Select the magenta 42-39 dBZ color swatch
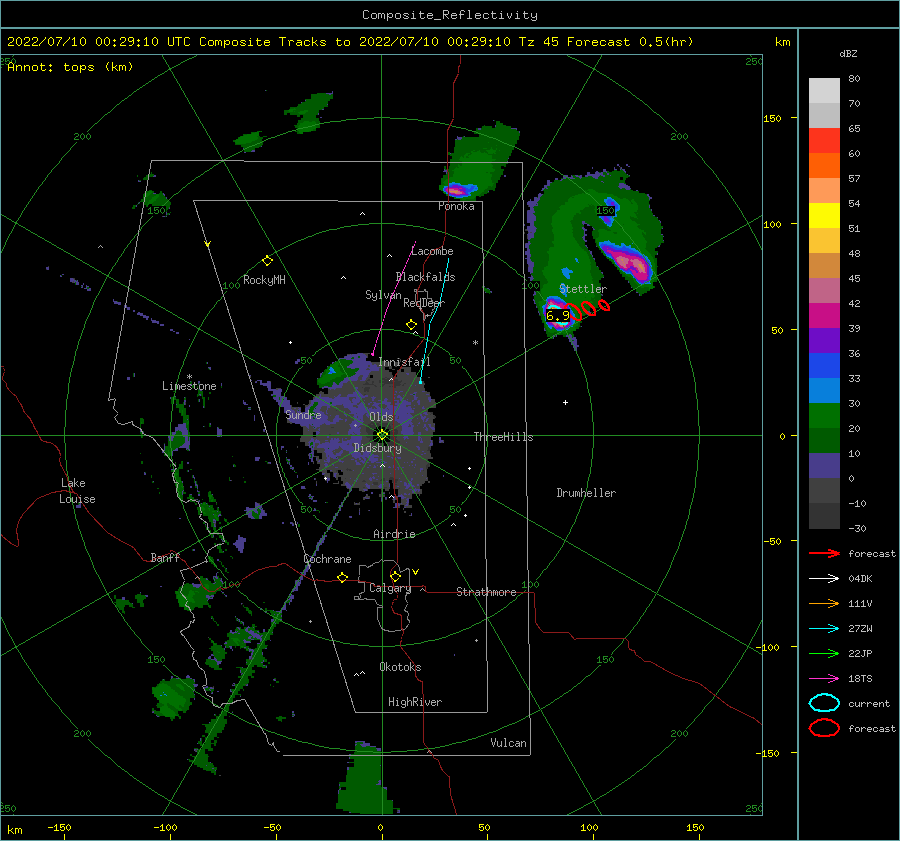 [x=824, y=316]
